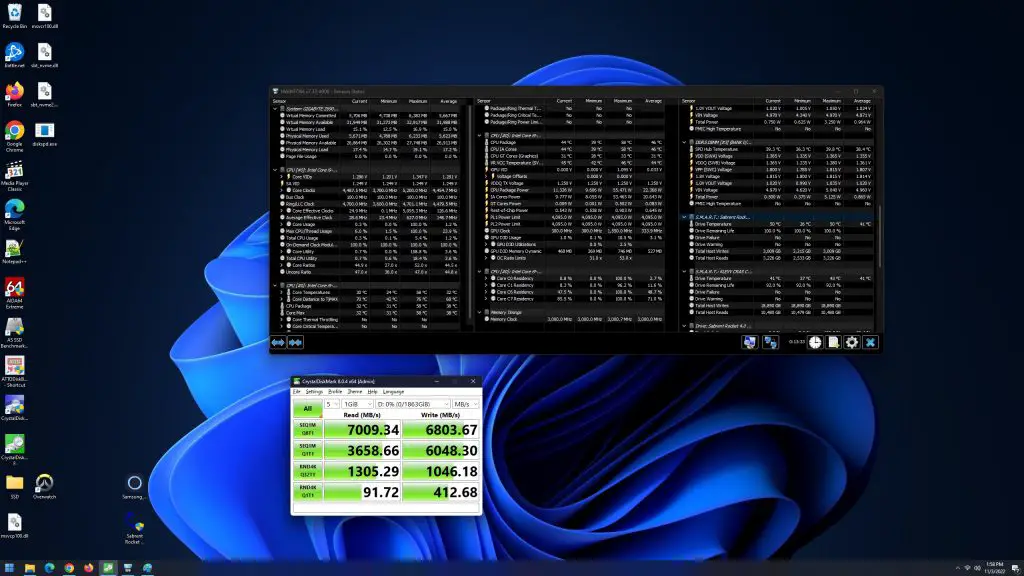This screenshot has width=1024, height=576.
Task: Open the Sabrent Rocket desktop shortcut
Action: coord(134,528)
